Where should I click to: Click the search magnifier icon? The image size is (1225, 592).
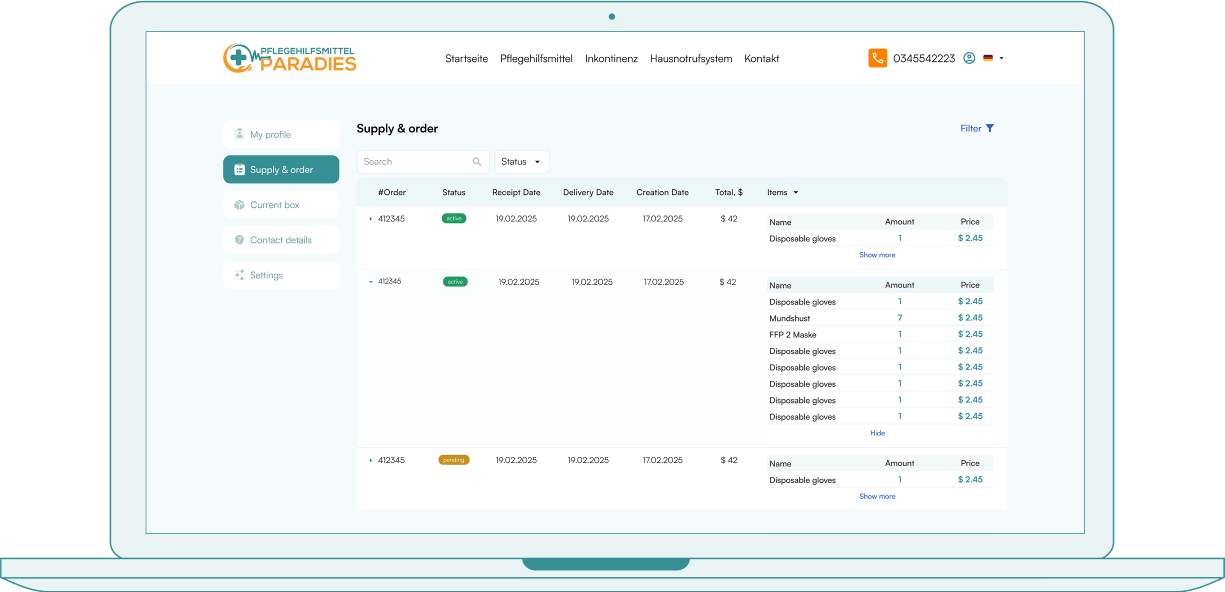pyautogui.click(x=477, y=161)
